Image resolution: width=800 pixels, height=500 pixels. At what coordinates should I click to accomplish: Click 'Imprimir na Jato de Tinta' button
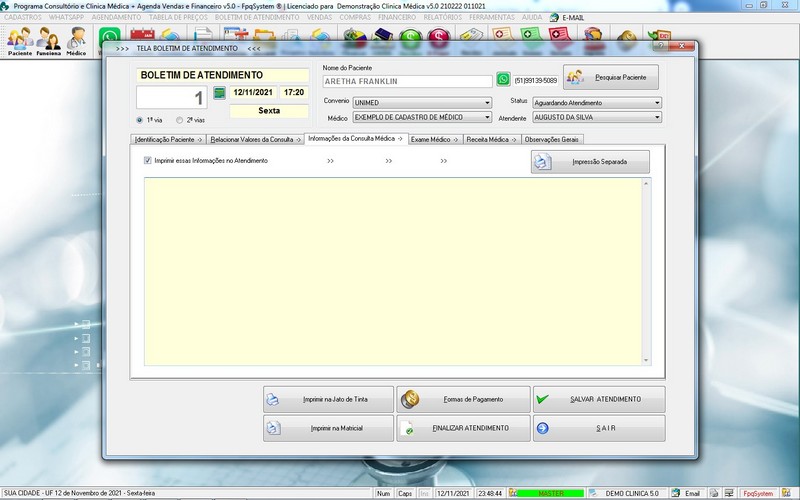click(x=329, y=399)
